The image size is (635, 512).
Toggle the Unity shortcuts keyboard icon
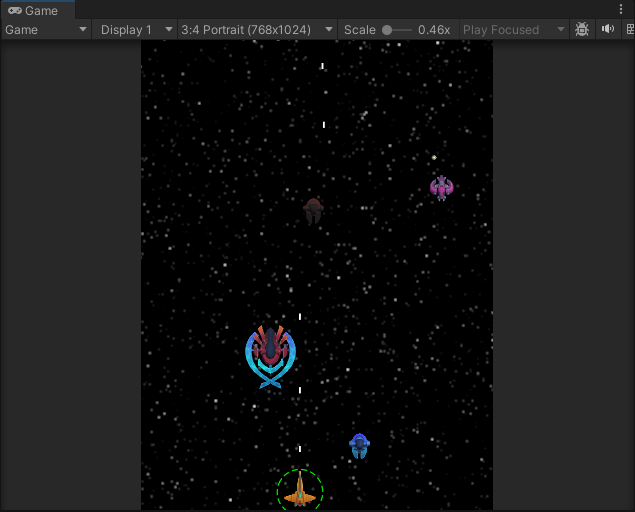[x=626, y=30]
